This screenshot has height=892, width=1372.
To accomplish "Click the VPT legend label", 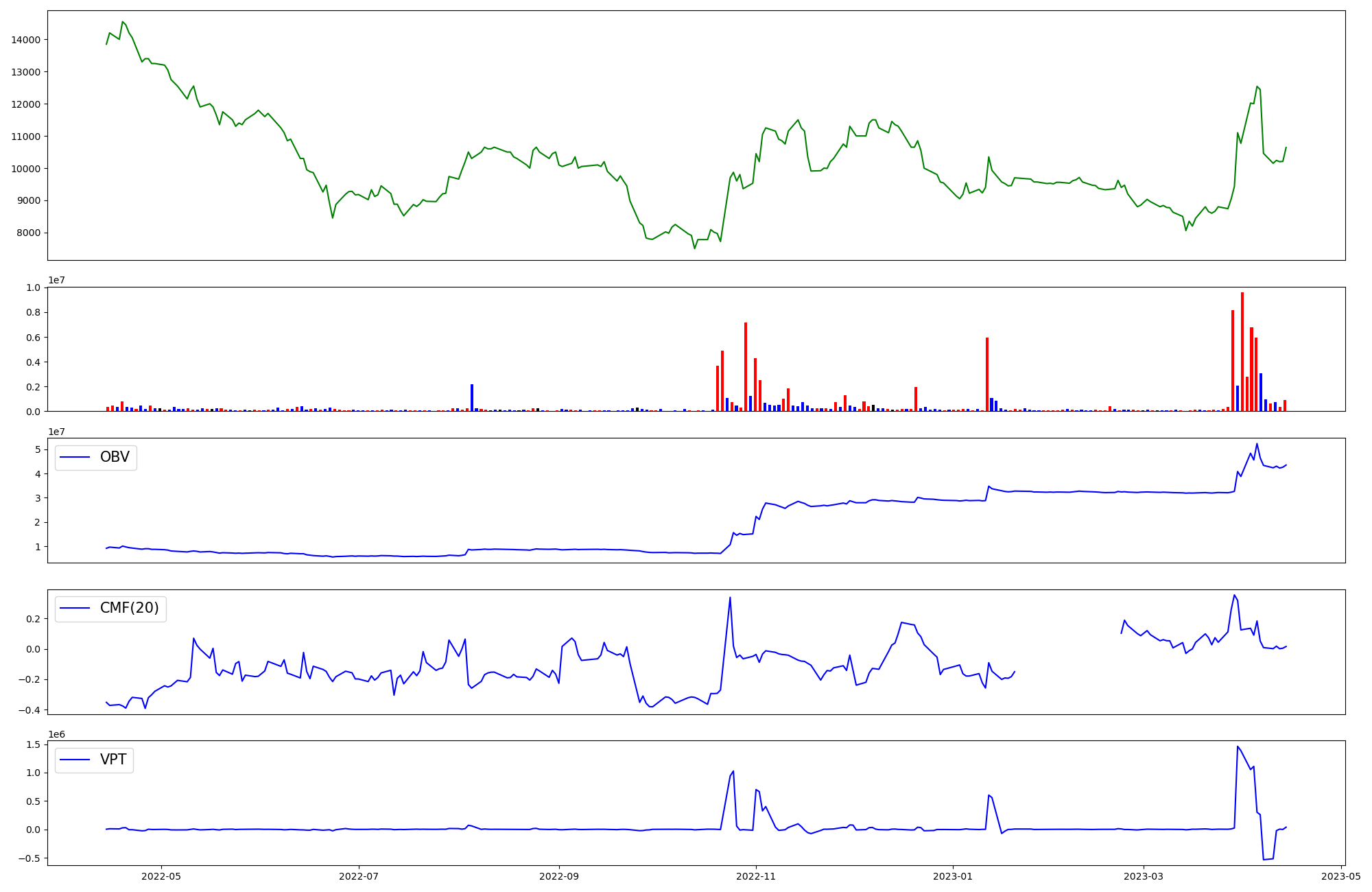I will click(113, 760).
